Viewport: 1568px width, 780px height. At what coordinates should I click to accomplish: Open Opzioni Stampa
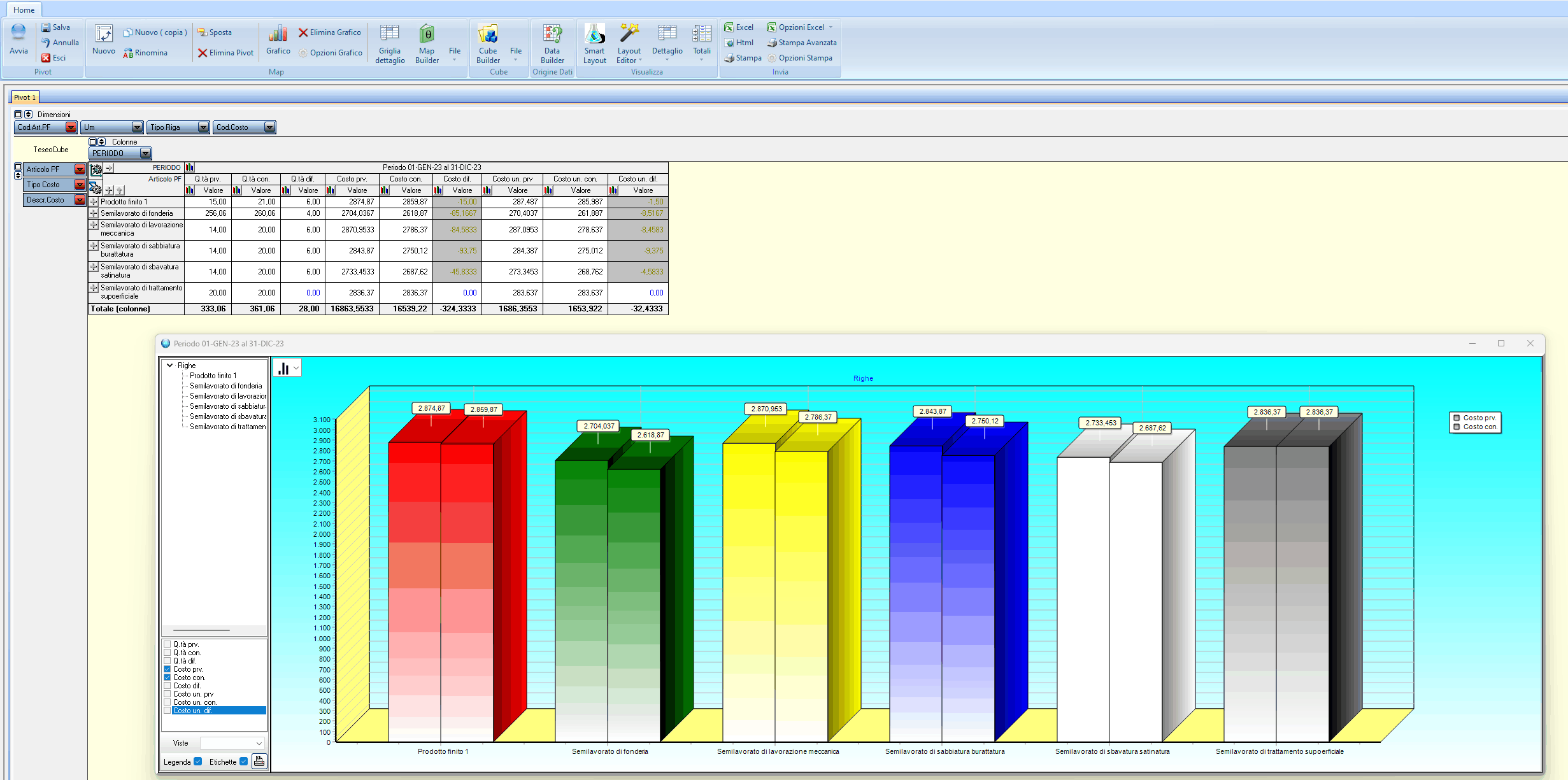coord(800,58)
